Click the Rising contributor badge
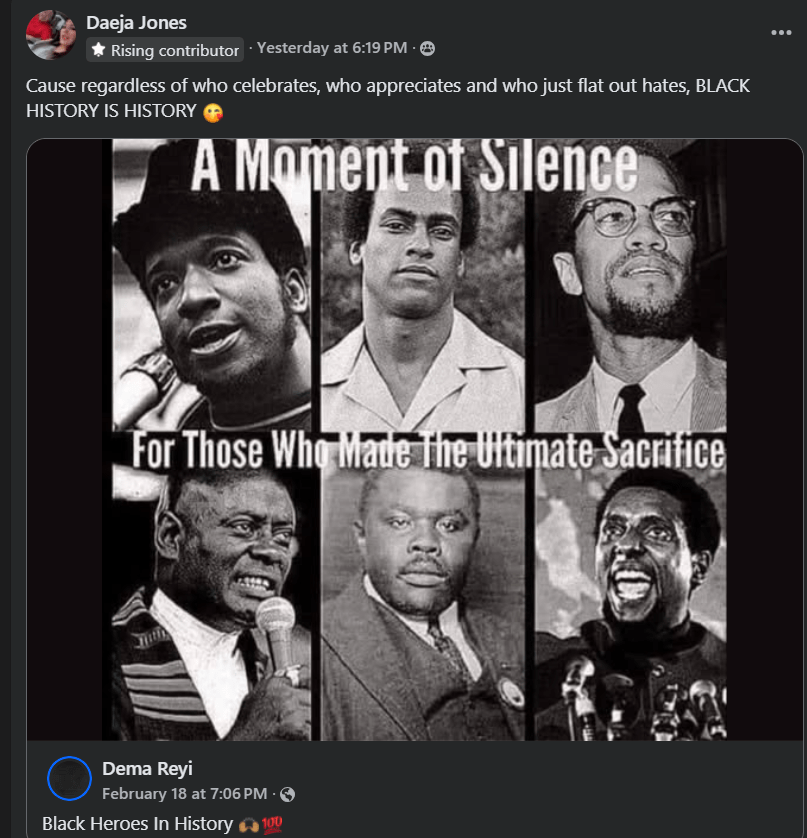This screenshot has height=838, width=807. (165, 50)
